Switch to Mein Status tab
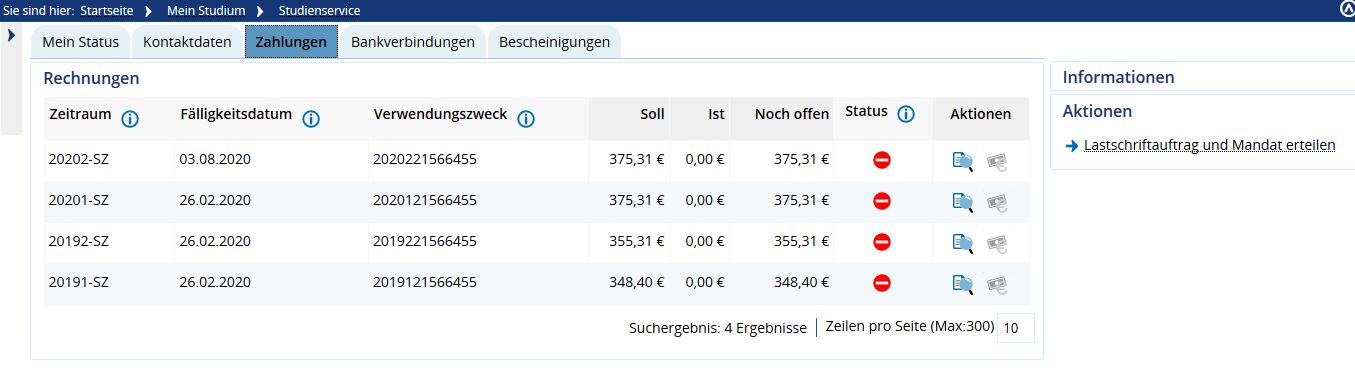The image size is (1355, 391). [x=81, y=42]
